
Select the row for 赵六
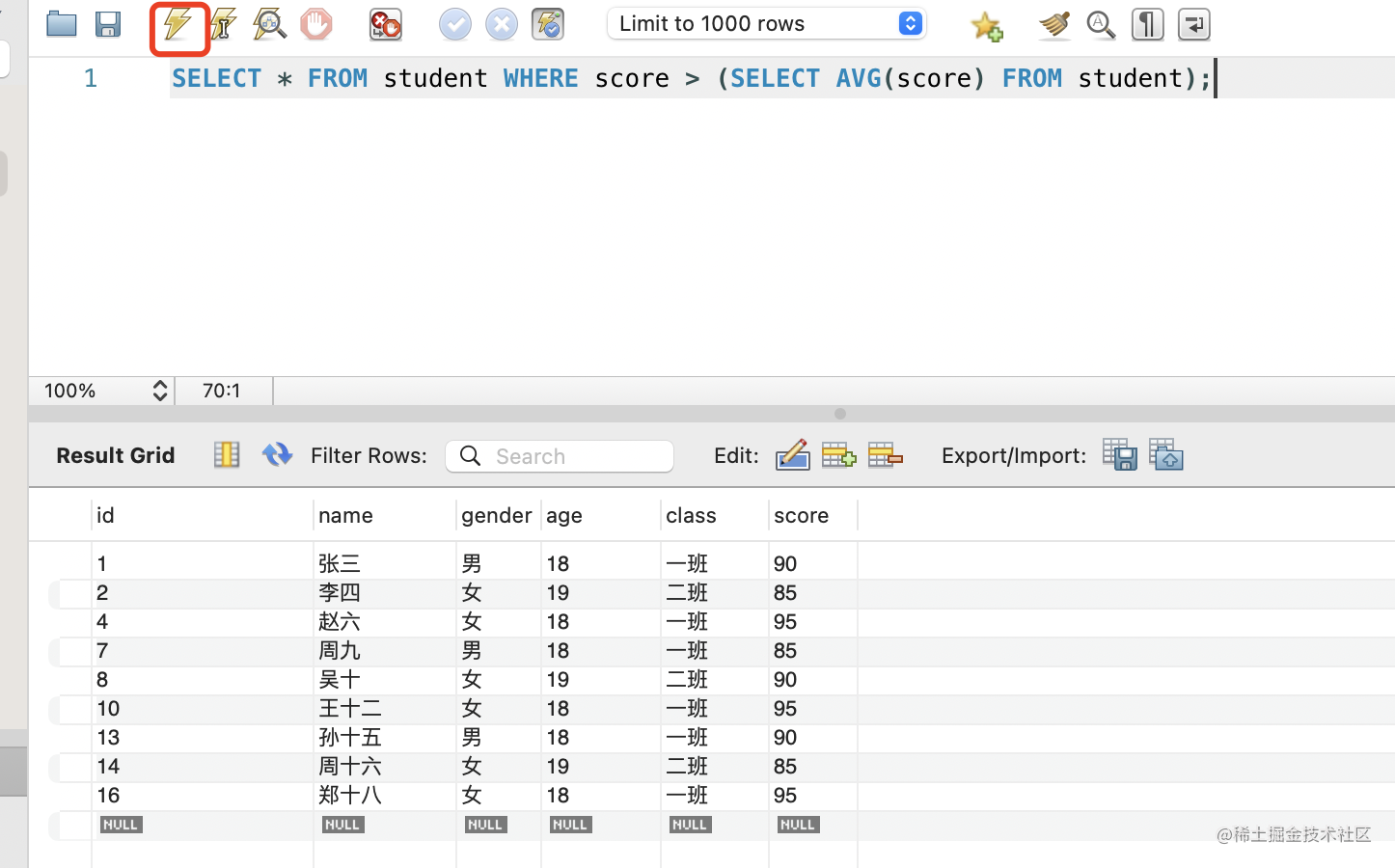[x=340, y=622]
